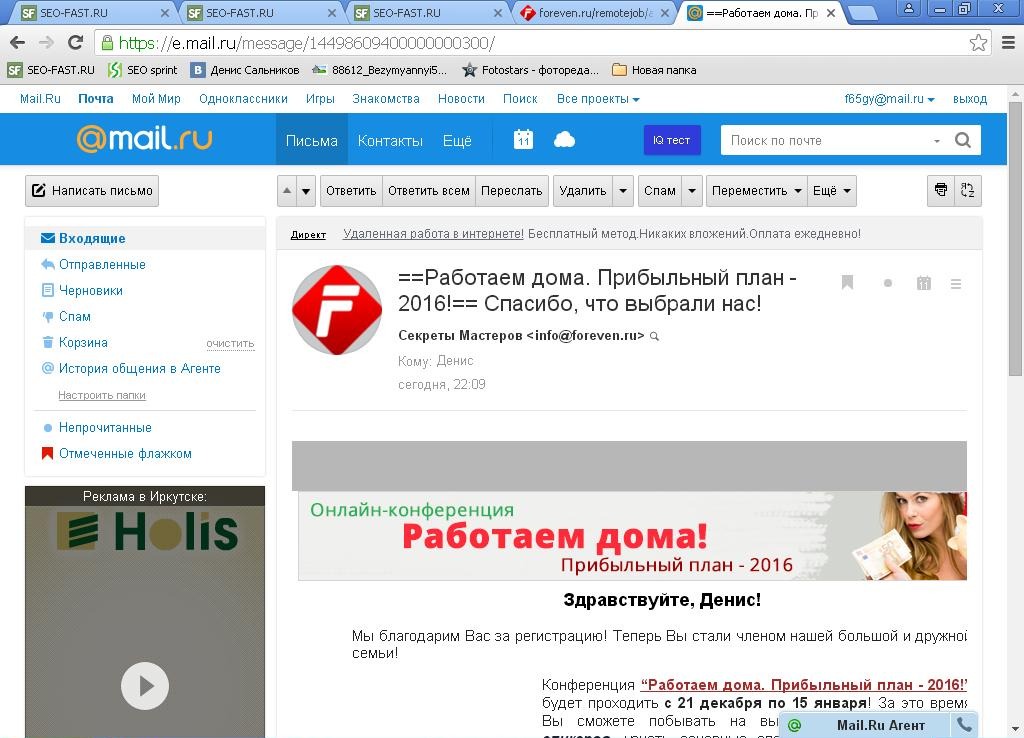The width and height of the screenshot is (1024, 738).
Task: Switch to the Контакты tab
Action: (x=390, y=140)
